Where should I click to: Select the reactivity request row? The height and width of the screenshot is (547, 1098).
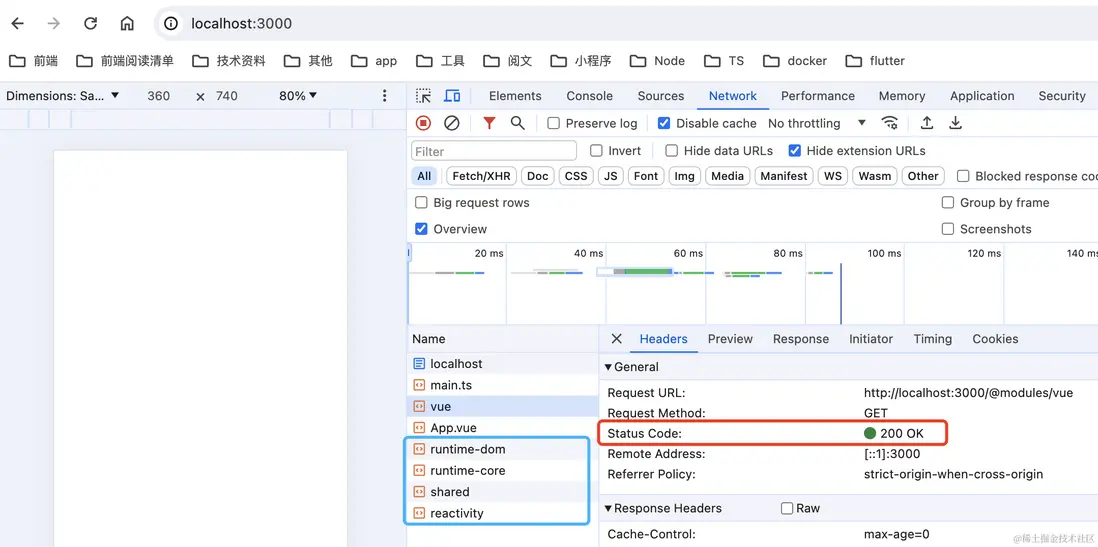coord(503,513)
